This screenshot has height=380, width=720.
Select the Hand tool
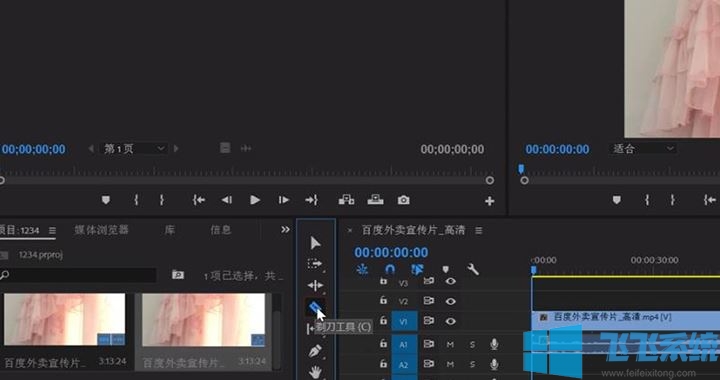315,372
